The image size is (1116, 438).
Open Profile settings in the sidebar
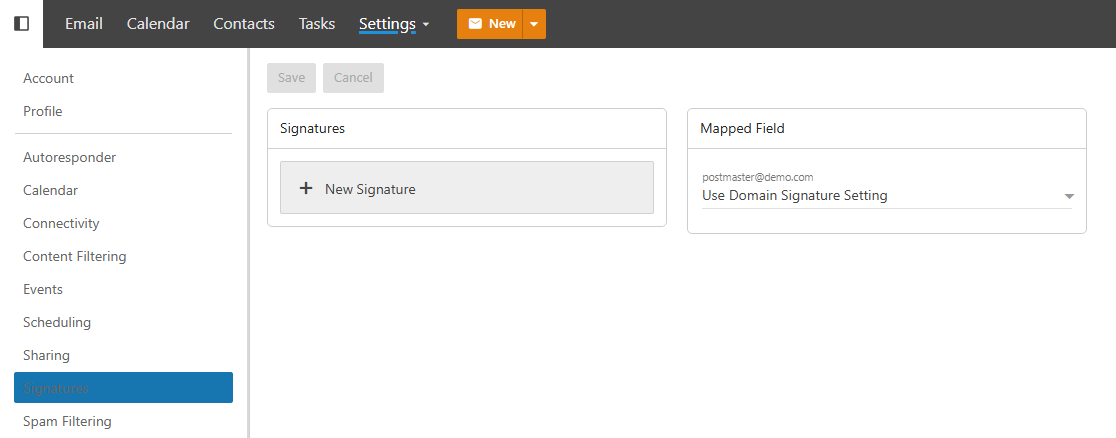(43, 111)
